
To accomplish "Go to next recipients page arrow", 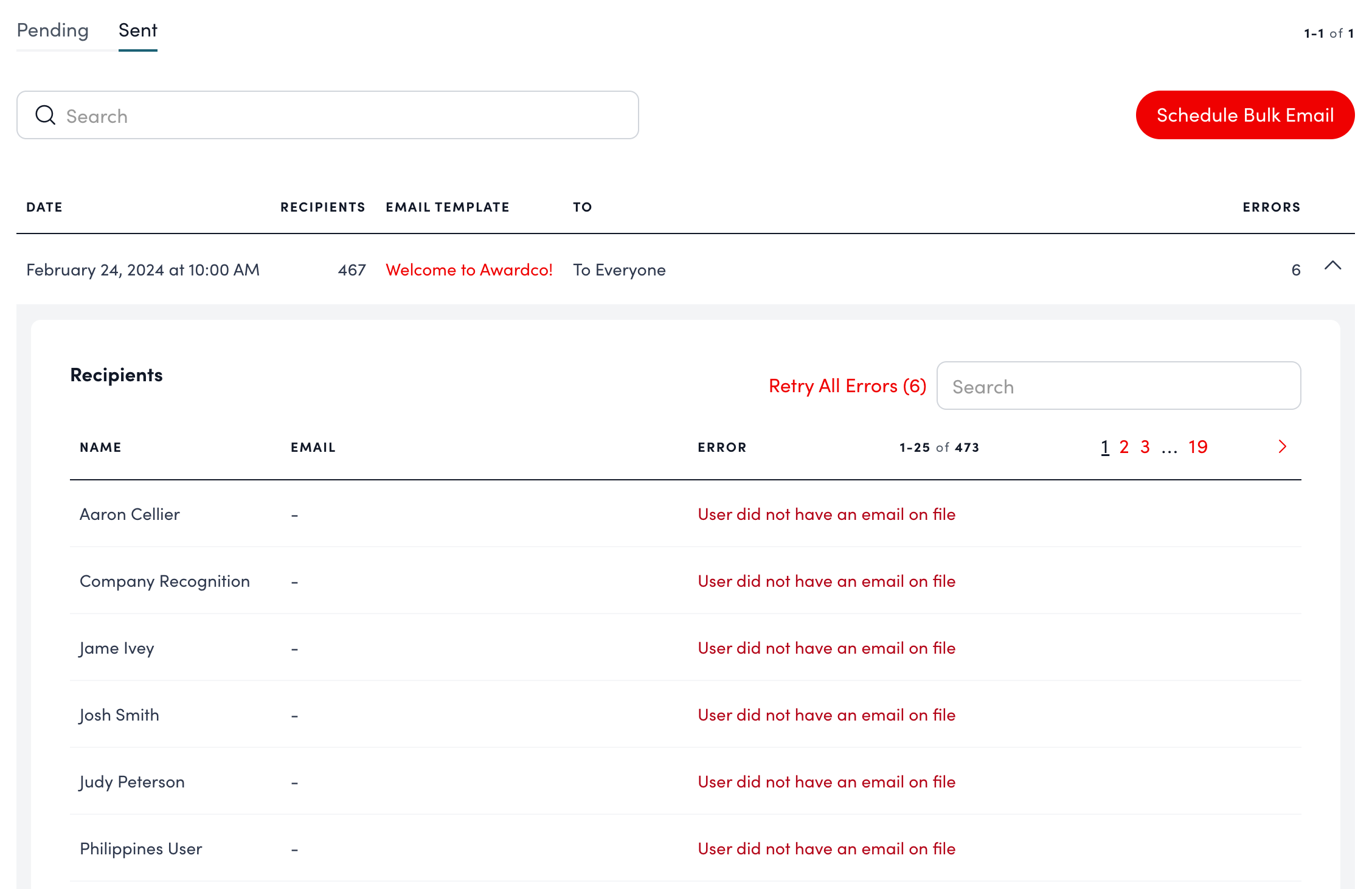I will click(x=1283, y=447).
